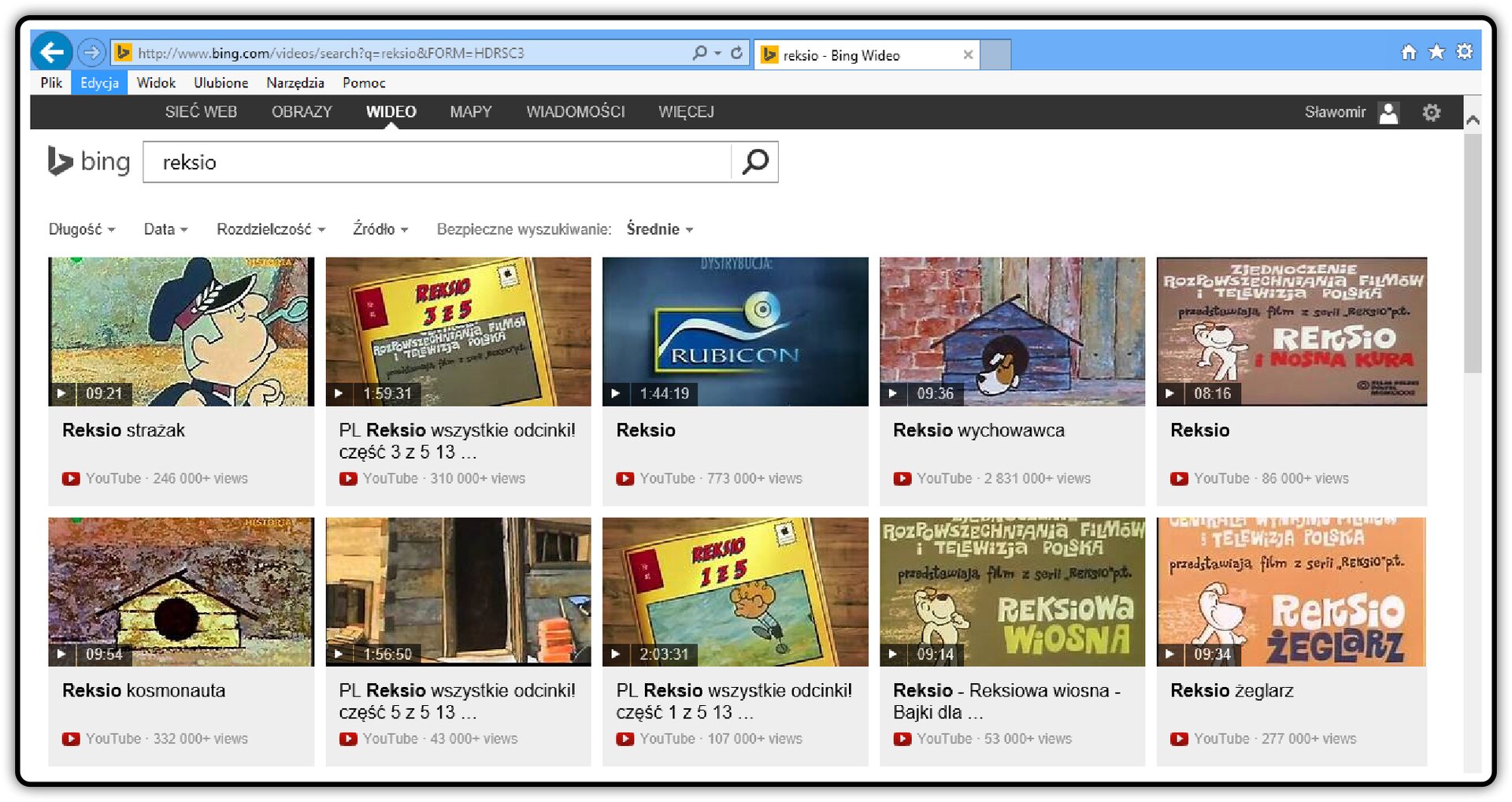Open the Rubicon 1:44:19 video thumbnail
1512x802 pixels.
click(736, 332)
